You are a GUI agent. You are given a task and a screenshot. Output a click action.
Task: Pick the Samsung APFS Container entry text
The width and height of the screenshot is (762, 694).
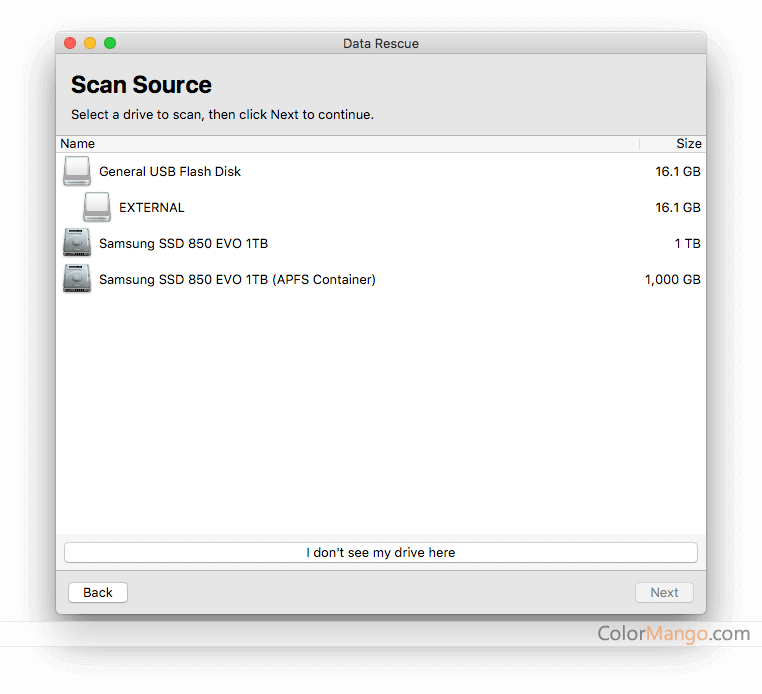[237, 280]
